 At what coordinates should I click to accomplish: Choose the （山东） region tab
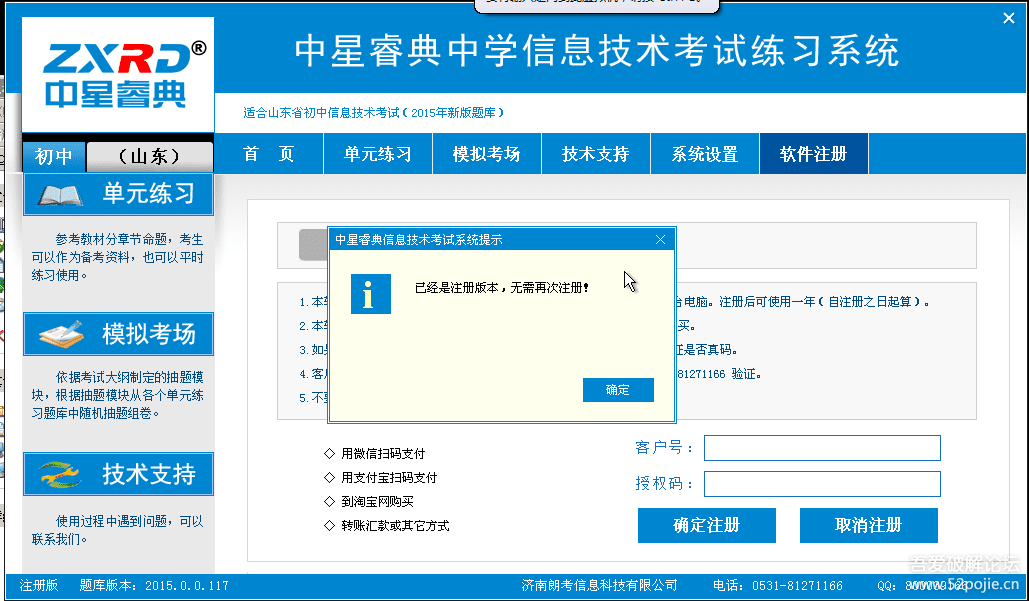click(149, 157)
